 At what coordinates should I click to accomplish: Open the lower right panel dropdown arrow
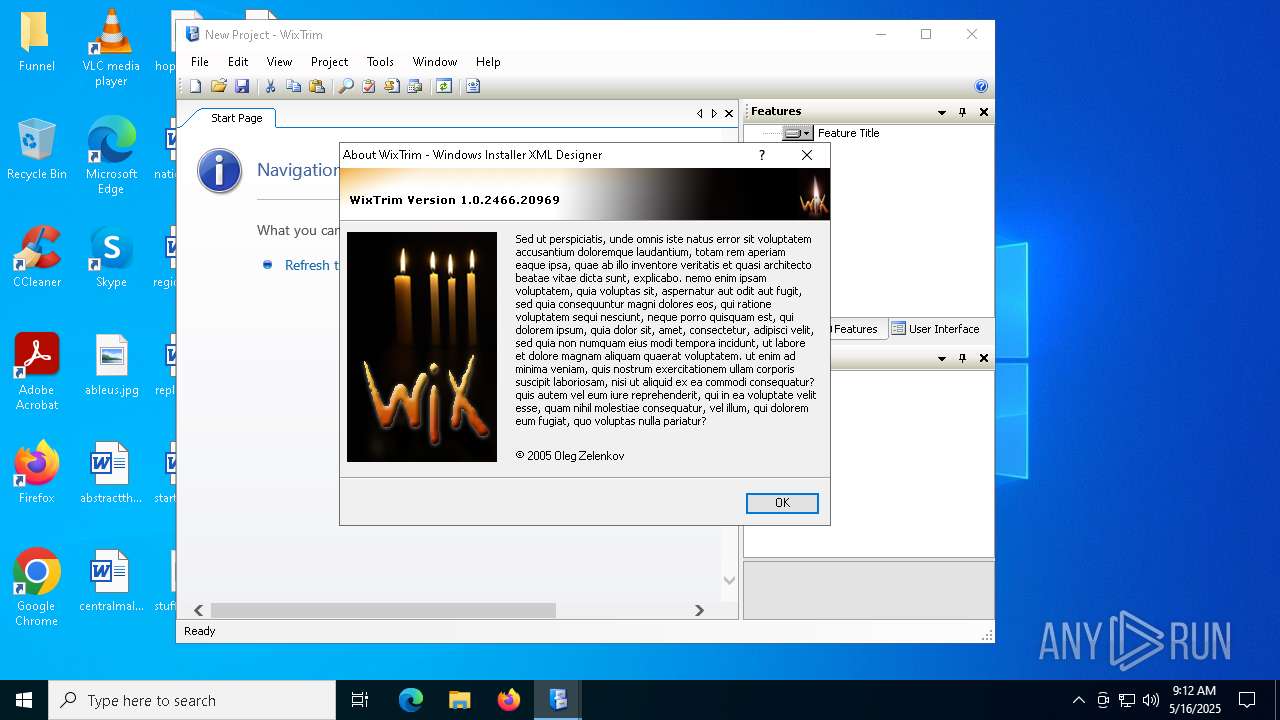click(942, 358)
